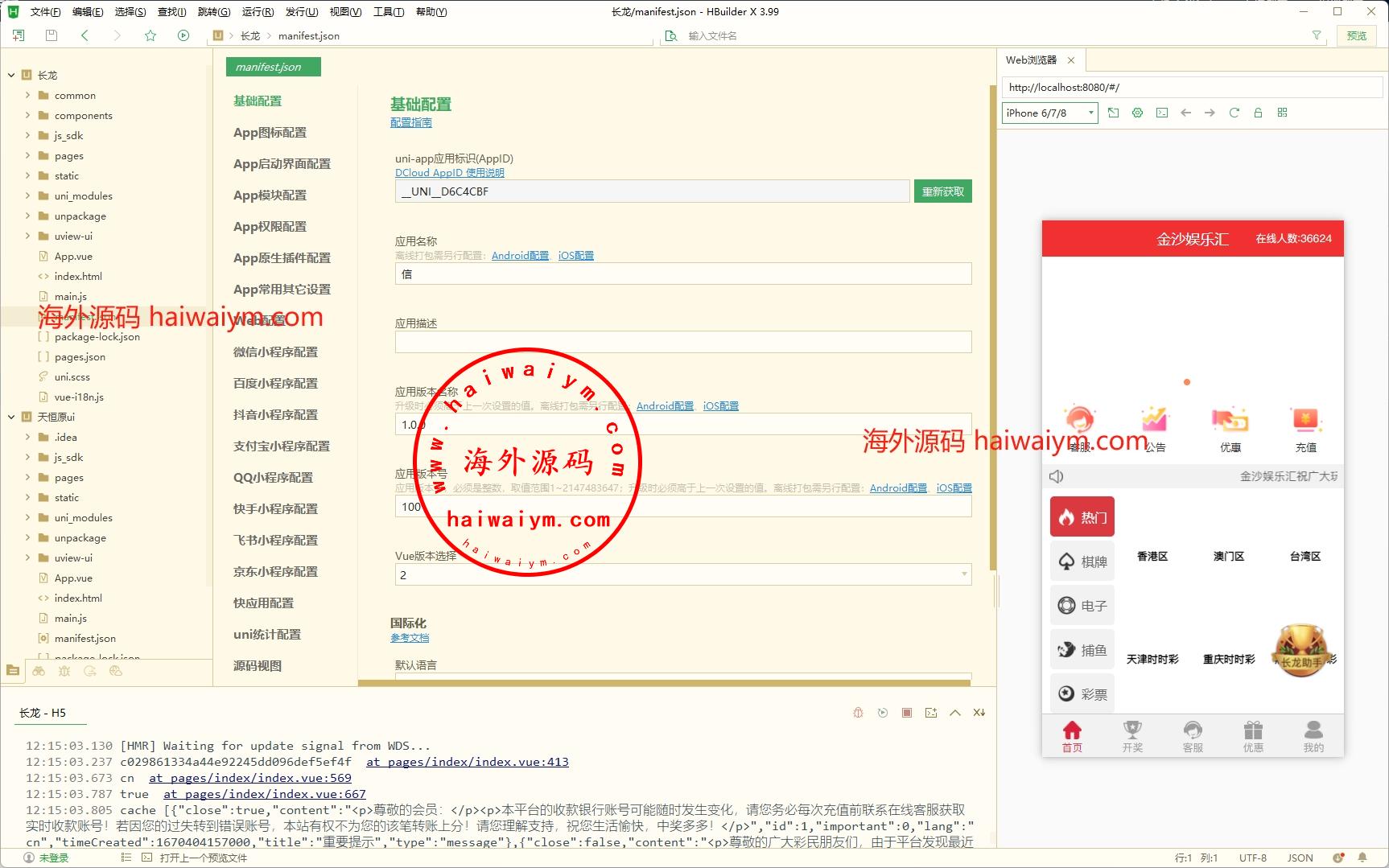Refresh the web browser preview
This screenshot has height=868, width=1389.
coord(1234,113)
